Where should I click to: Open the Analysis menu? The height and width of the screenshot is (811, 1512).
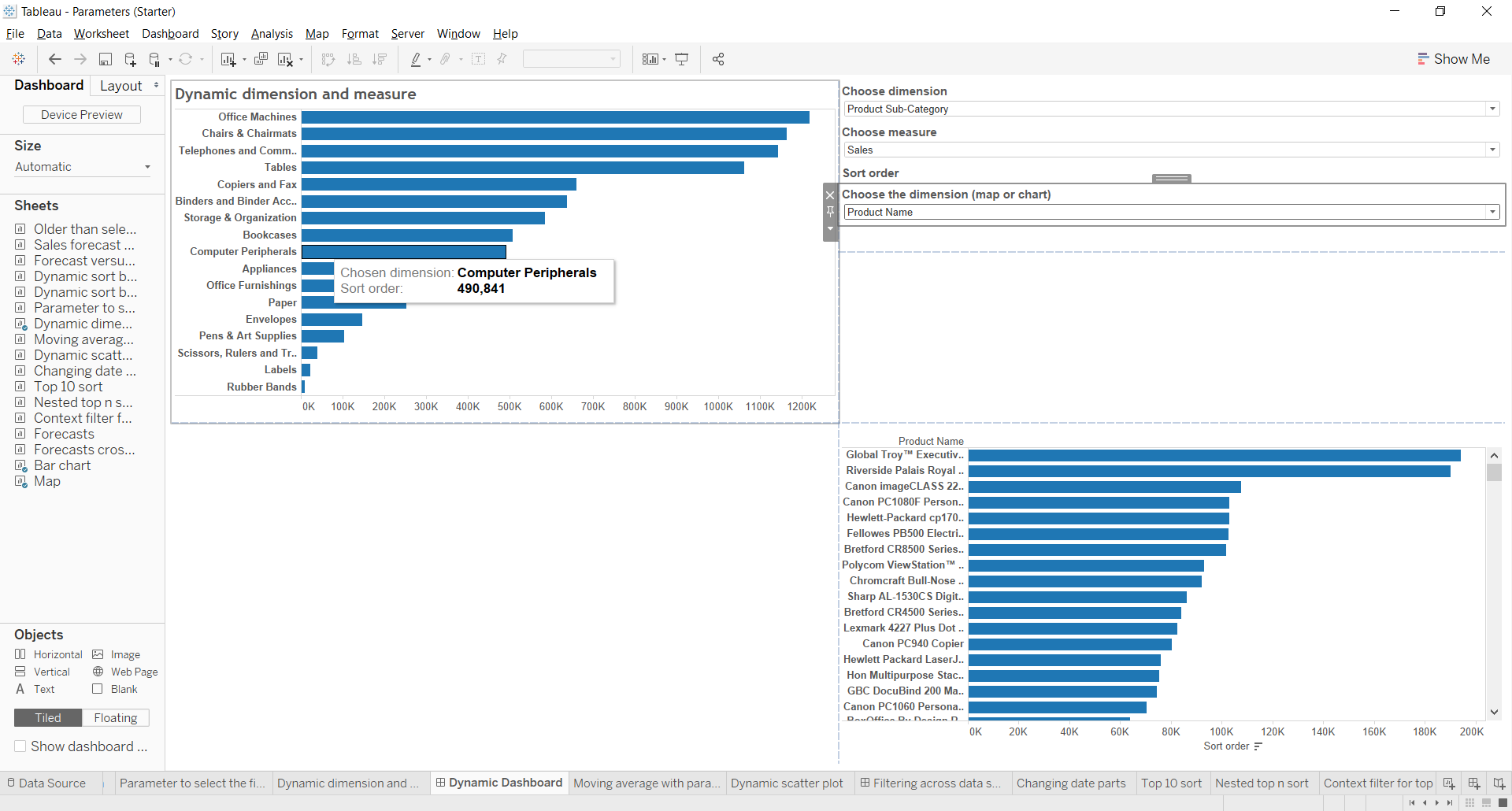[x=272, y=34]
